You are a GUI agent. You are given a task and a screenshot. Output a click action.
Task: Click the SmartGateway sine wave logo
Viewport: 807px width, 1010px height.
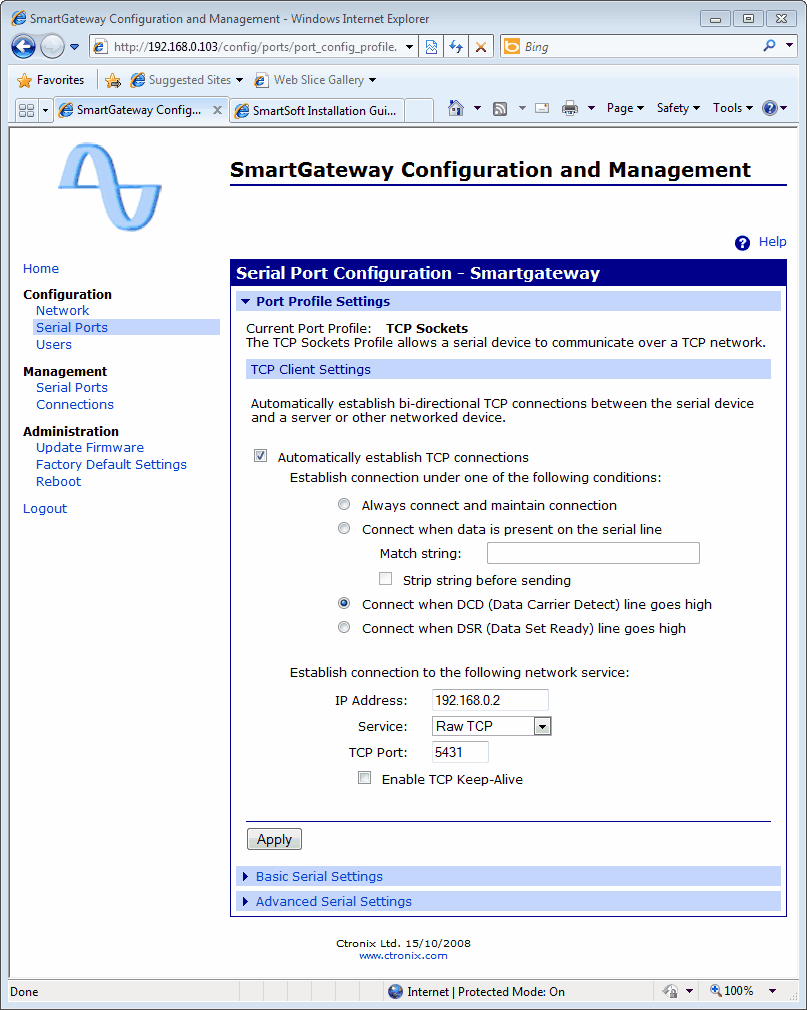(110, 187)
